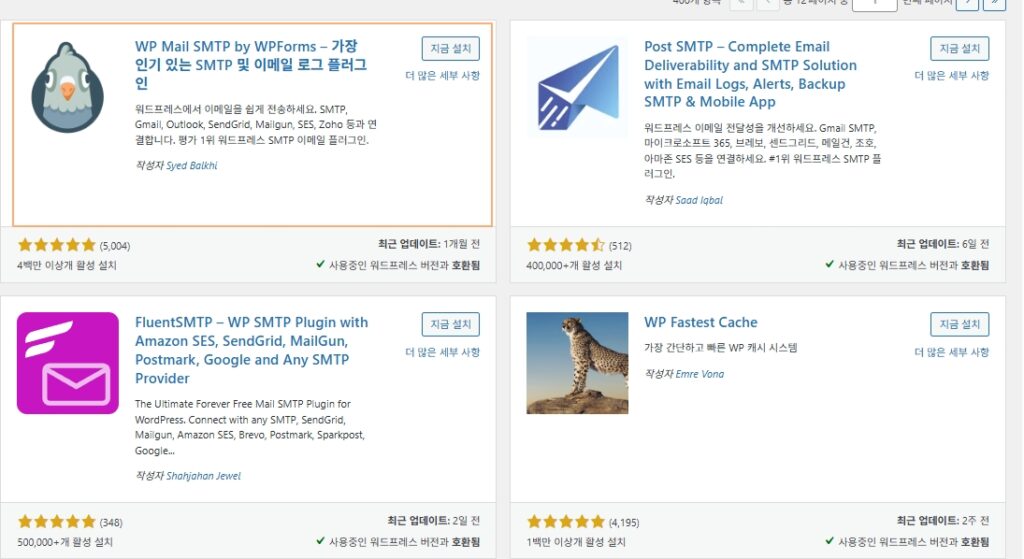
Task: Click '최근 업데이트: 2주 전' text
Action: (943, 520)
